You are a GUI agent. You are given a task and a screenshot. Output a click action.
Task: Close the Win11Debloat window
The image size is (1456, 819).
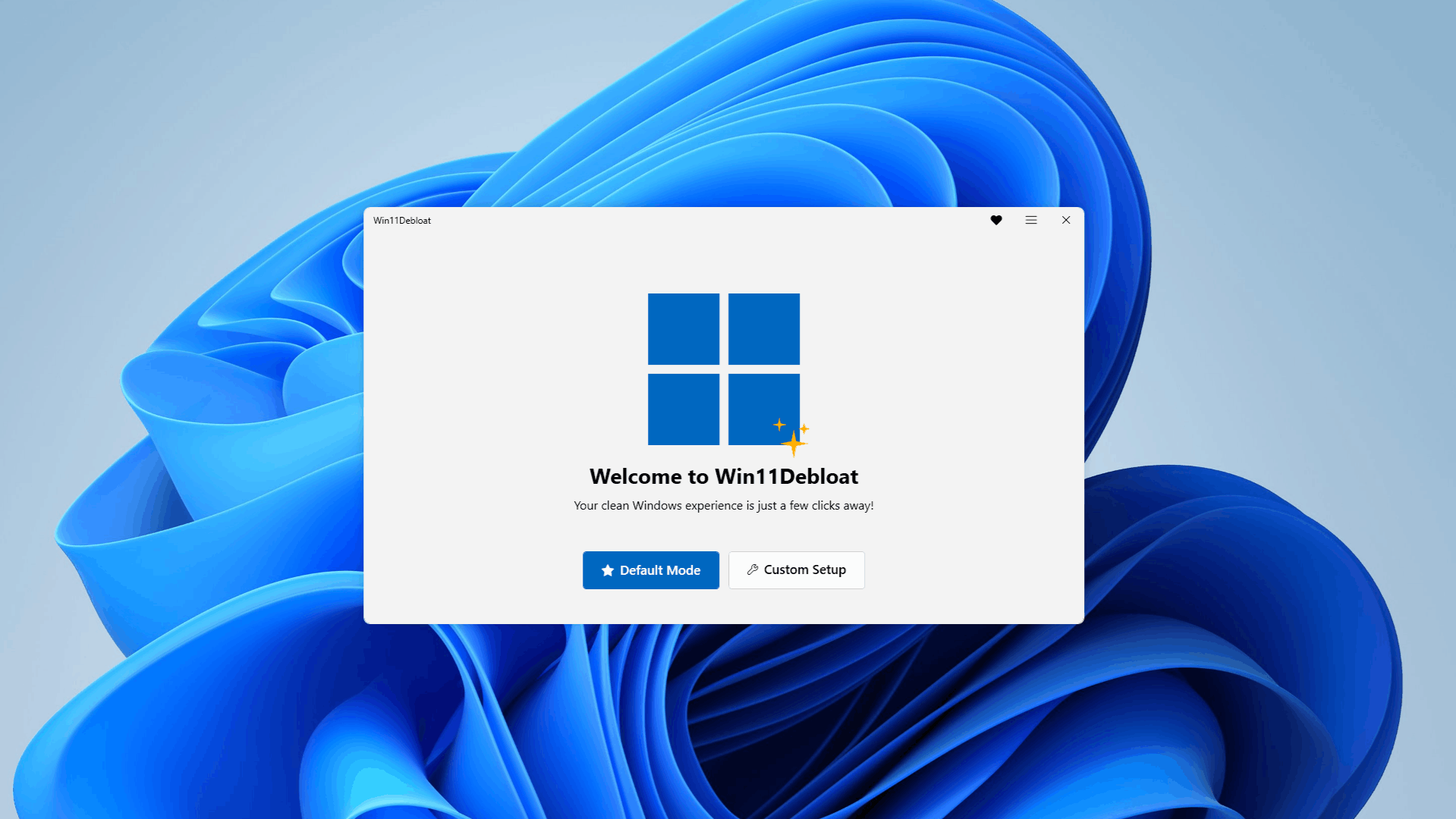[x=1065, y=220]
